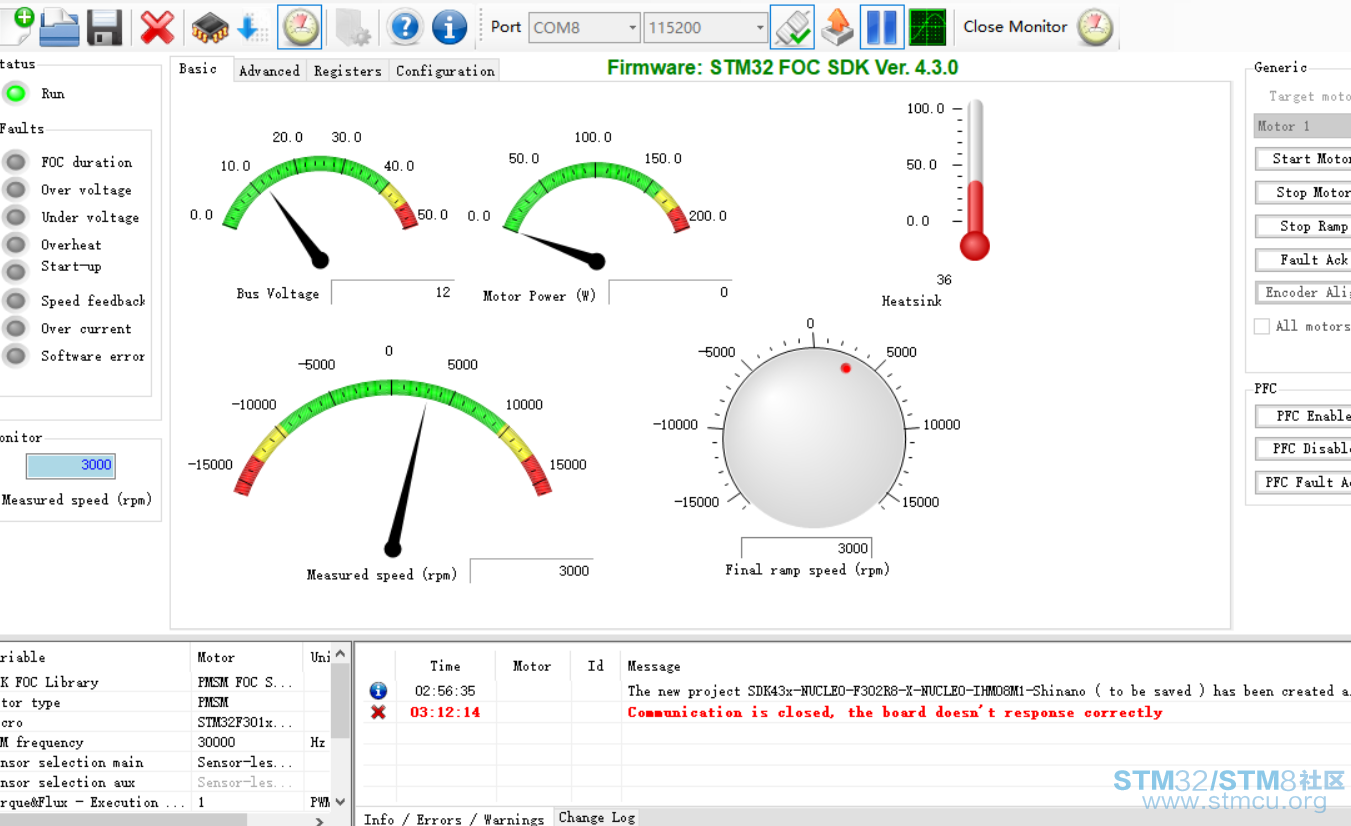Open the About info icon
1351x826 pixels.
pos(449,27)
